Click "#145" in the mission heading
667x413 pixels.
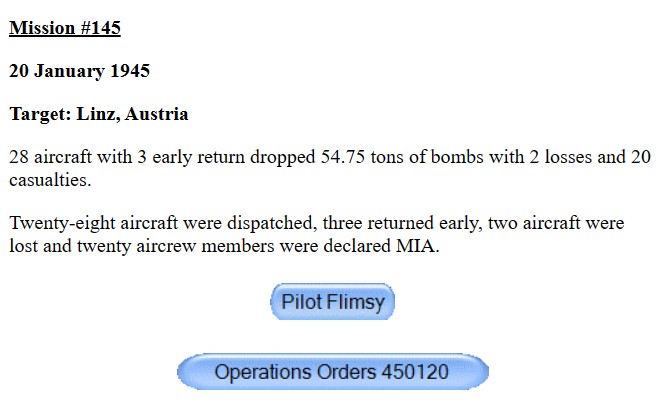(100, 28)
